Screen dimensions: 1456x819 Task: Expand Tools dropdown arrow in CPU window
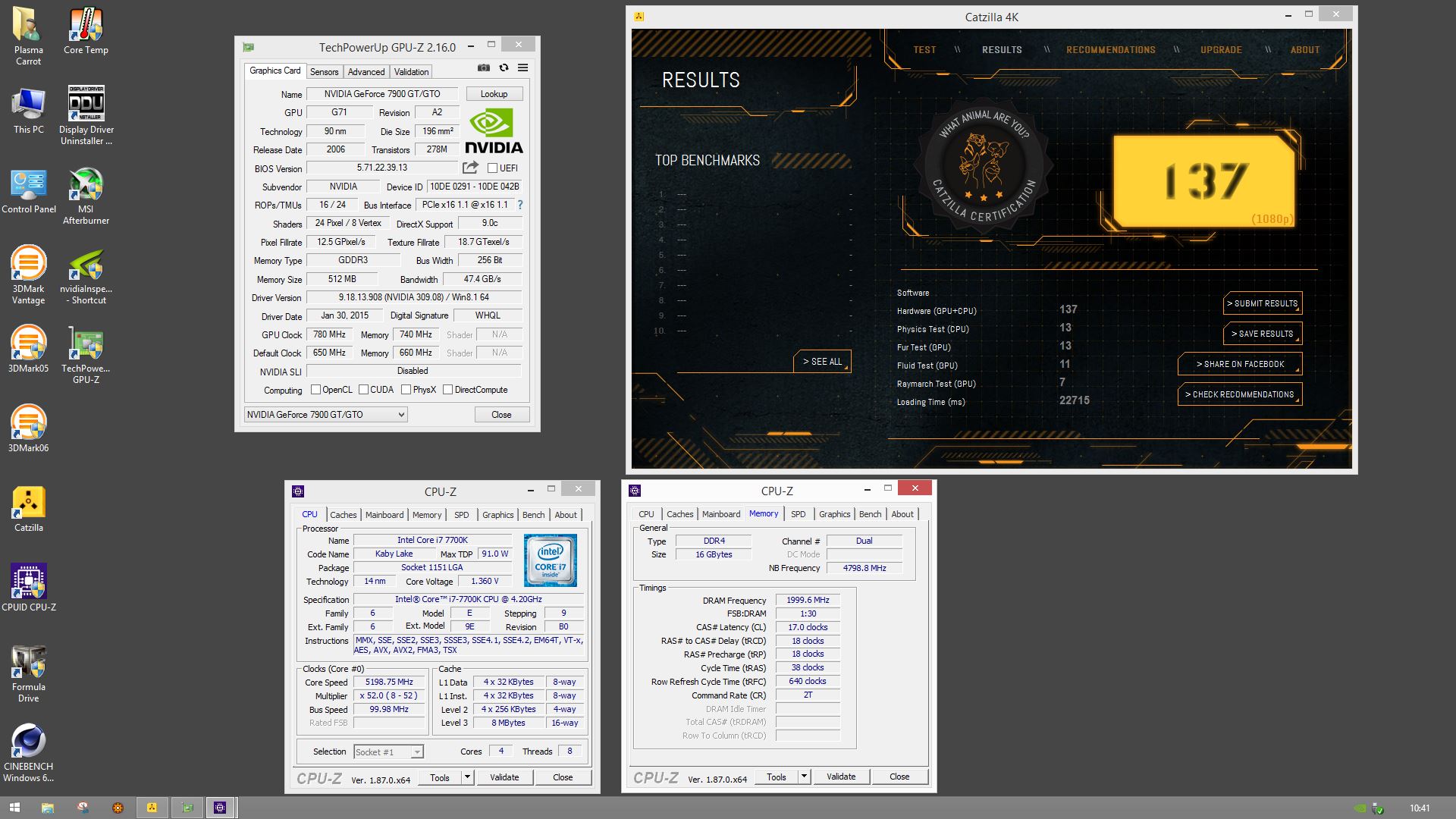(467, 777)
